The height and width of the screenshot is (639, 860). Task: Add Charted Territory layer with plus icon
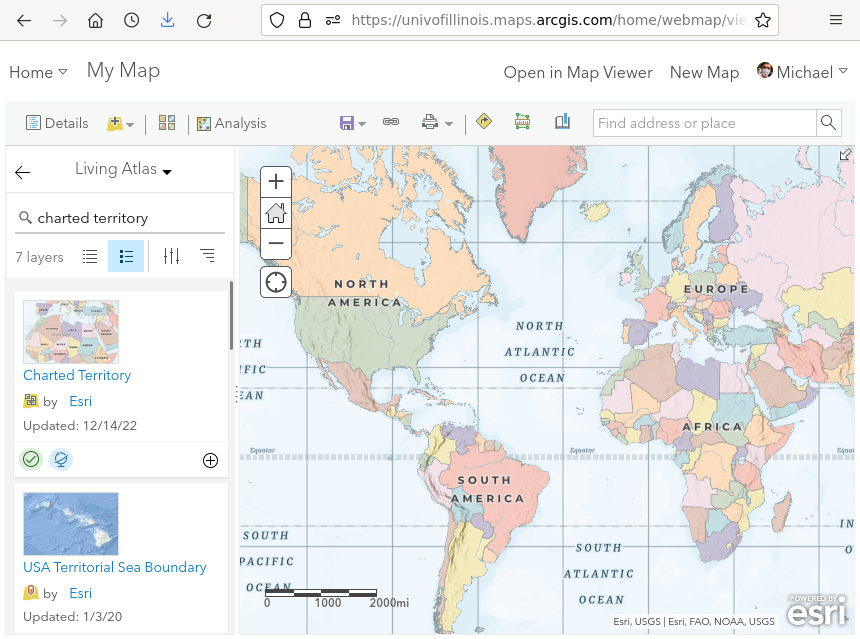[210, 460]
